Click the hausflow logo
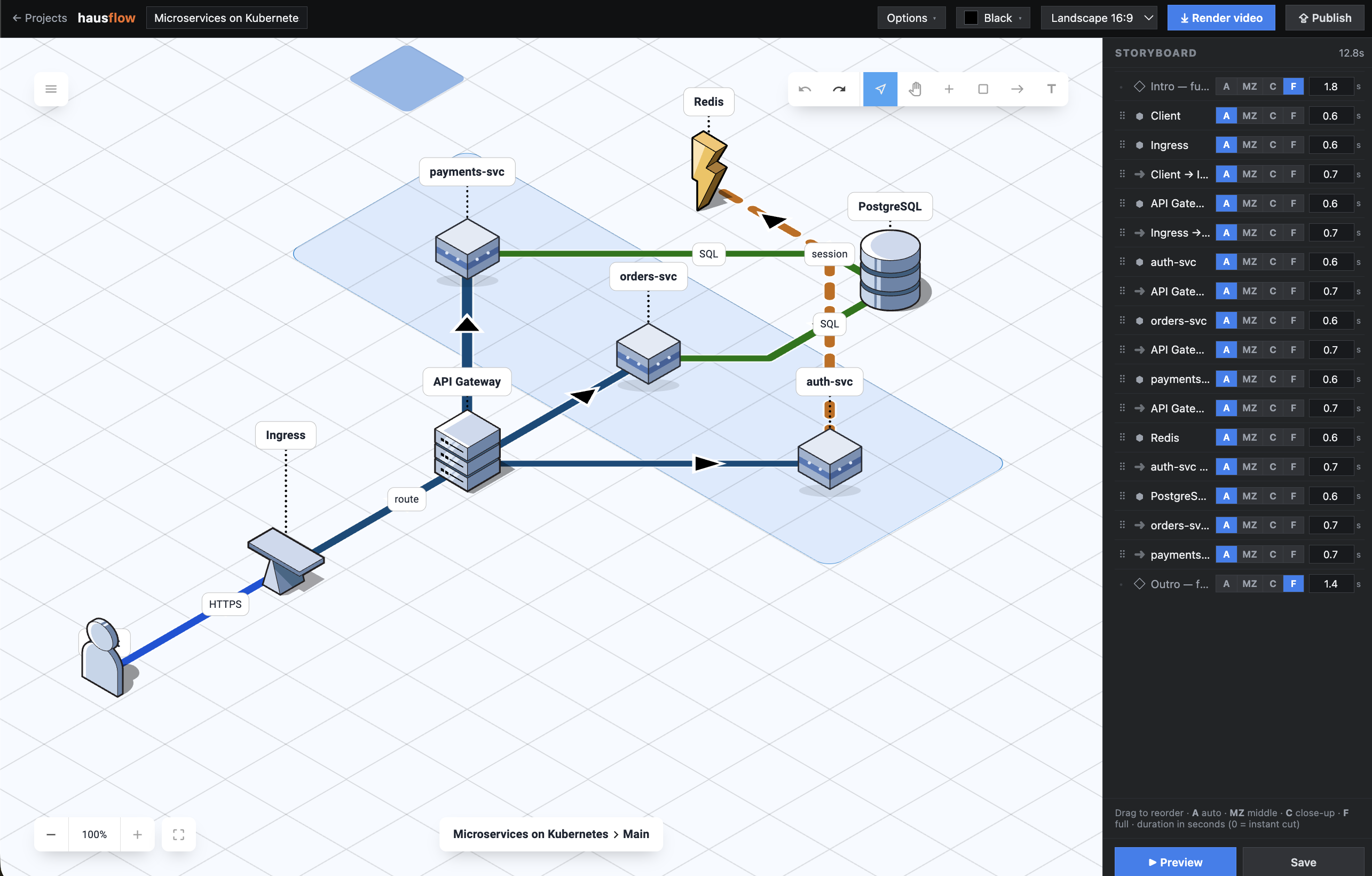1372x876 pixels. click(107, 18)
